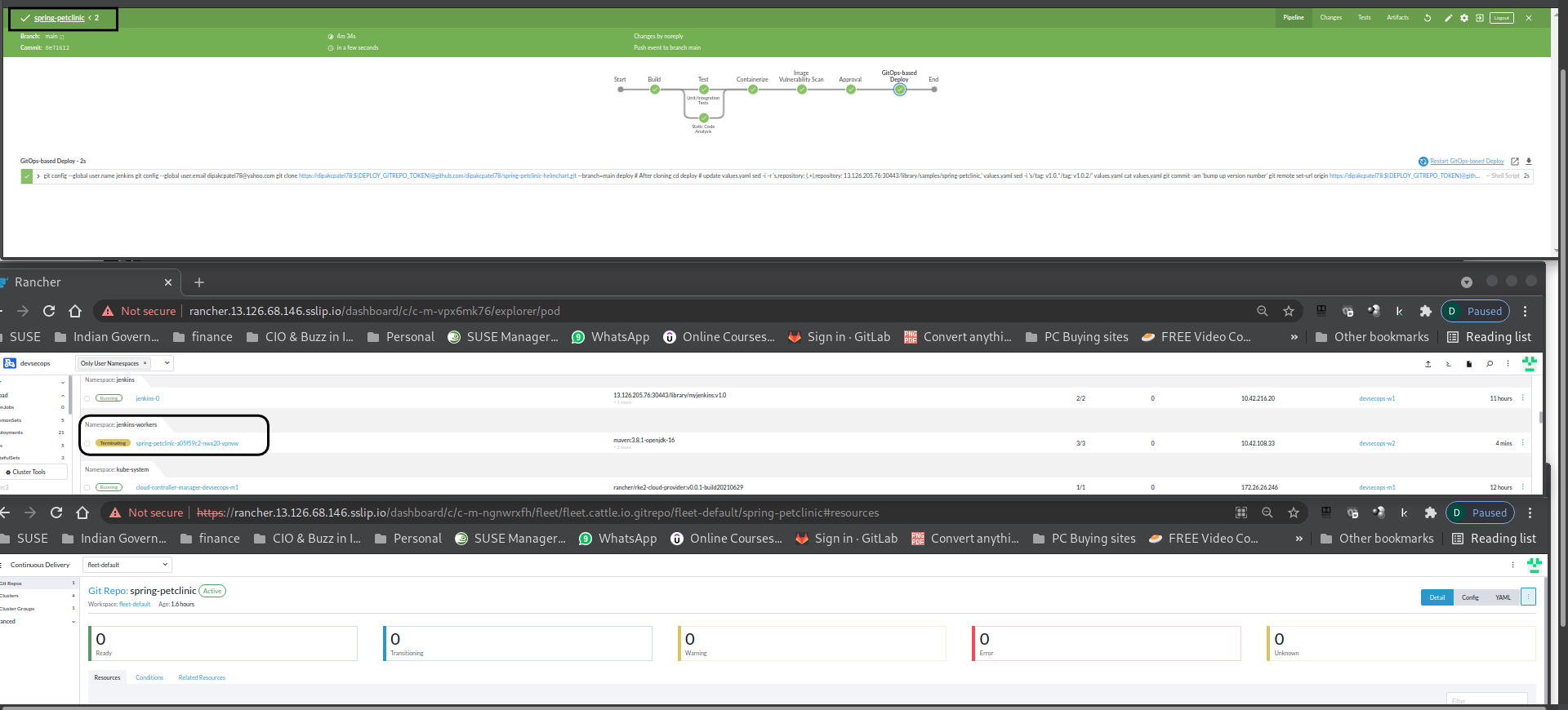Switch to the Changes tab

[1331, 17]
